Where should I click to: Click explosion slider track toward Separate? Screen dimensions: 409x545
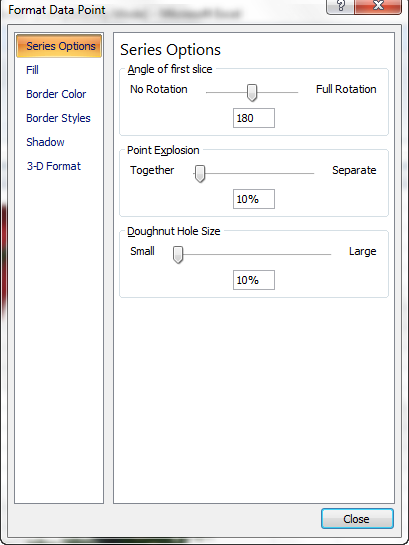point(260,173)
